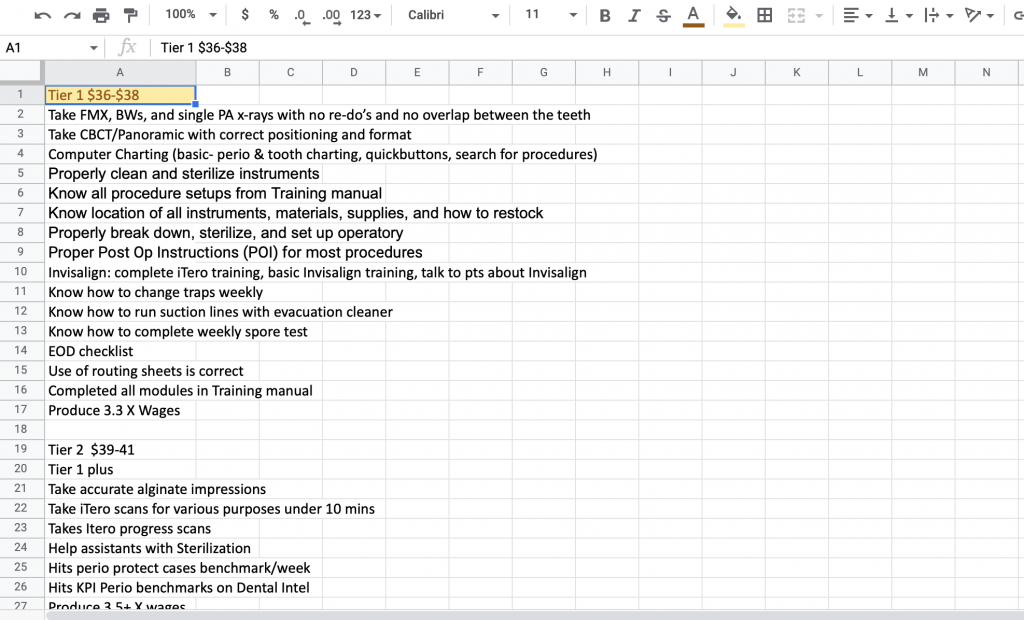
Task: Toggle bold formatting
Action: [605, 15]
